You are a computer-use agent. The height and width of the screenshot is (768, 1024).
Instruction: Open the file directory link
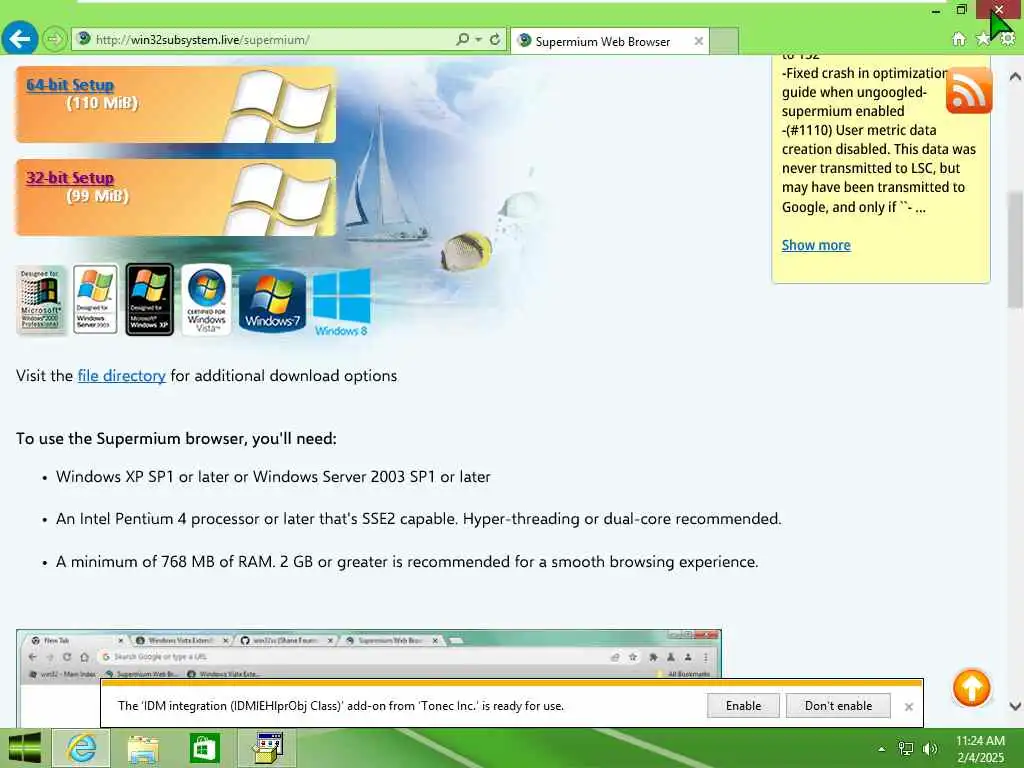121,376
